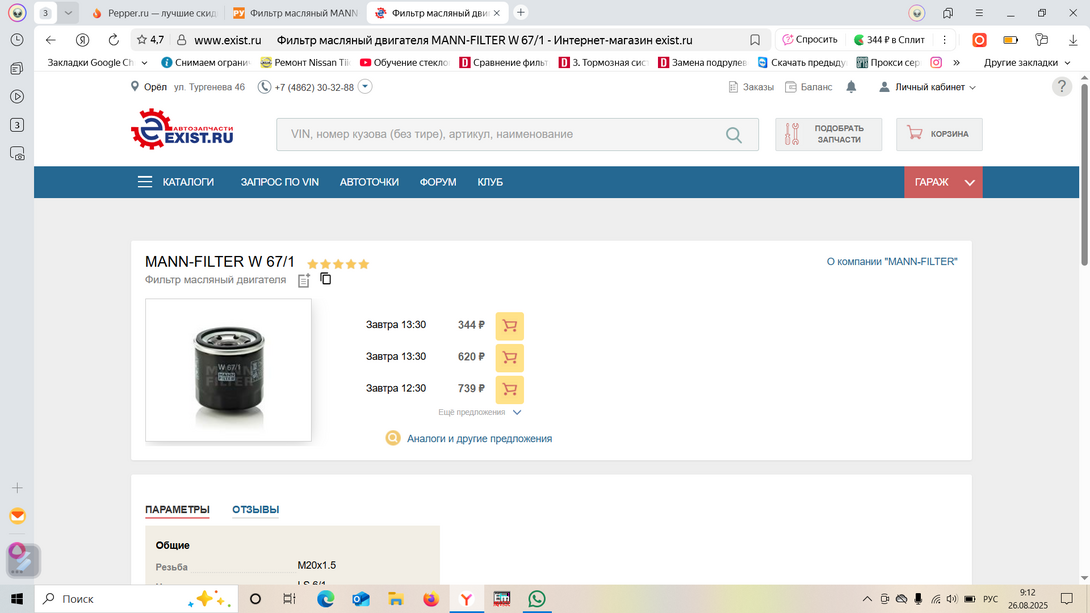Expand the phone number dropdown

click(365, 87)
